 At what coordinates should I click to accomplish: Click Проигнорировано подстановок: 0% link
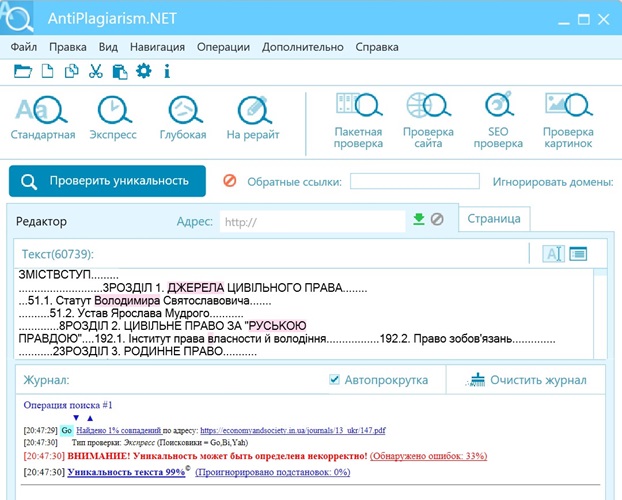click(273, 472)
